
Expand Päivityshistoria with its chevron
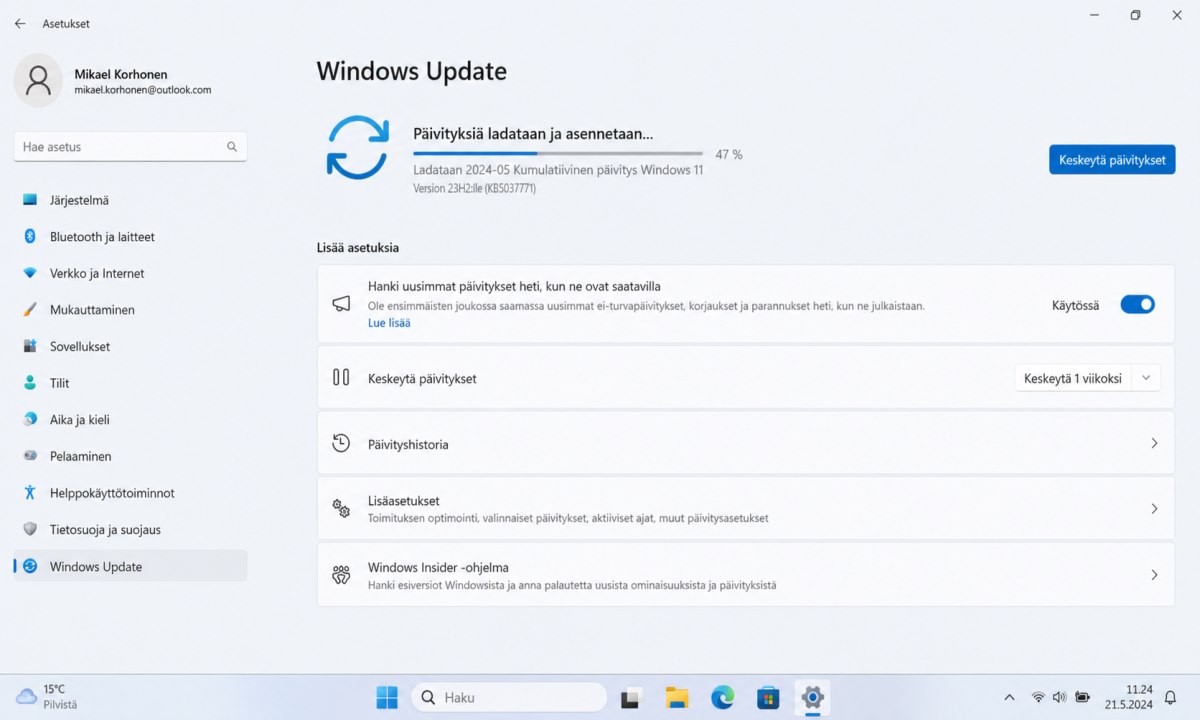[x=1154, y=443]
